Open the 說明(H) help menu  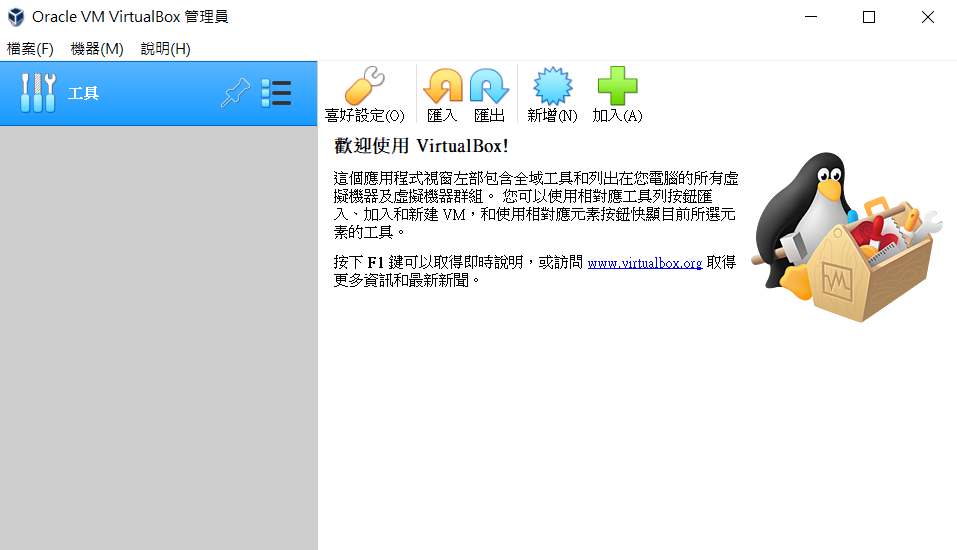coord(165,49)
